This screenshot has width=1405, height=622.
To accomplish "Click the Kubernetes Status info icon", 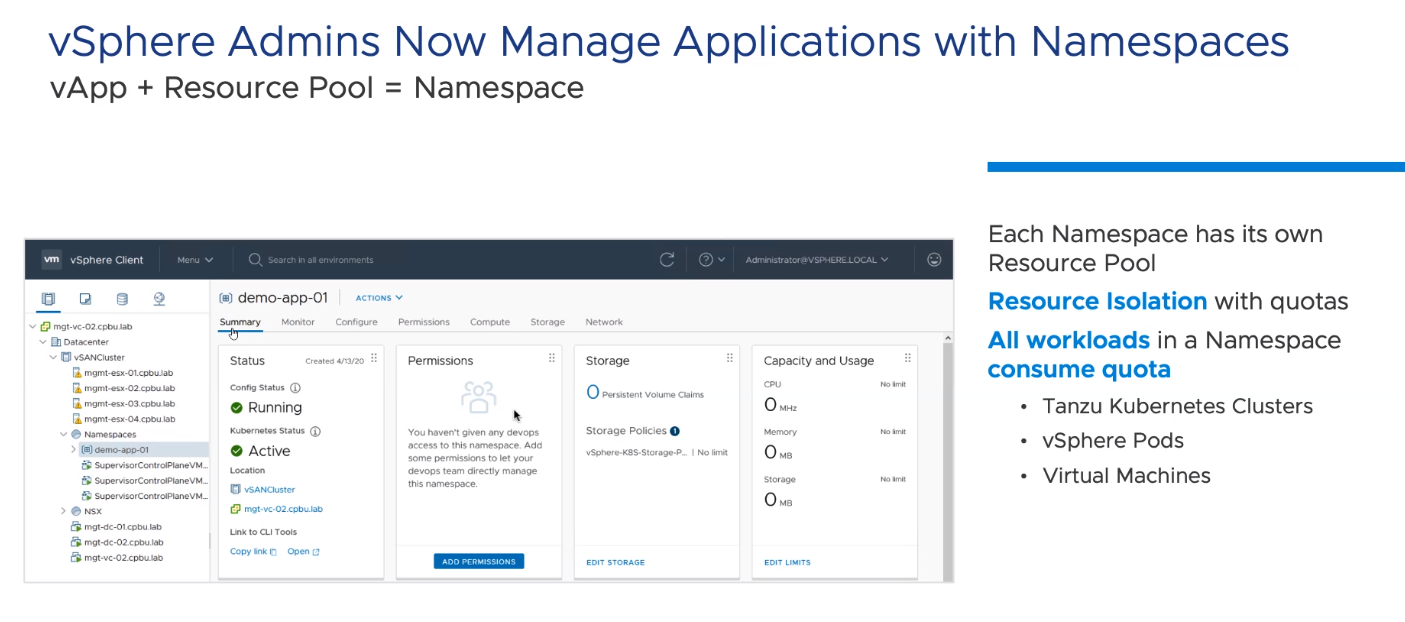I will (315, 432).
